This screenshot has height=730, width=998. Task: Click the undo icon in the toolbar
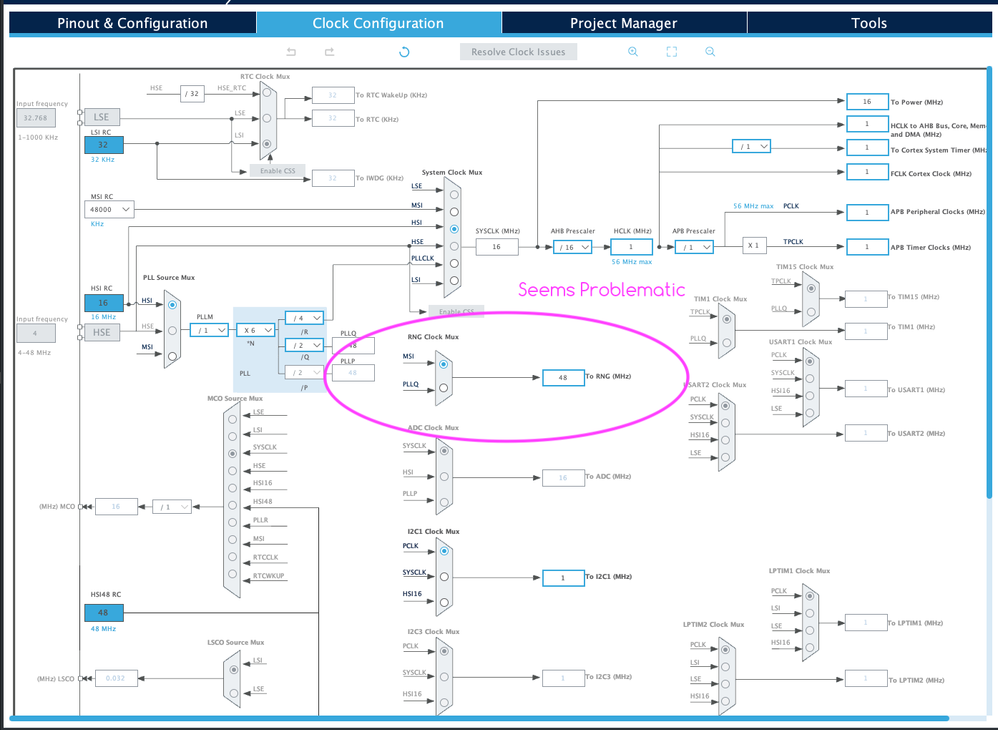[x=291, y=50]
